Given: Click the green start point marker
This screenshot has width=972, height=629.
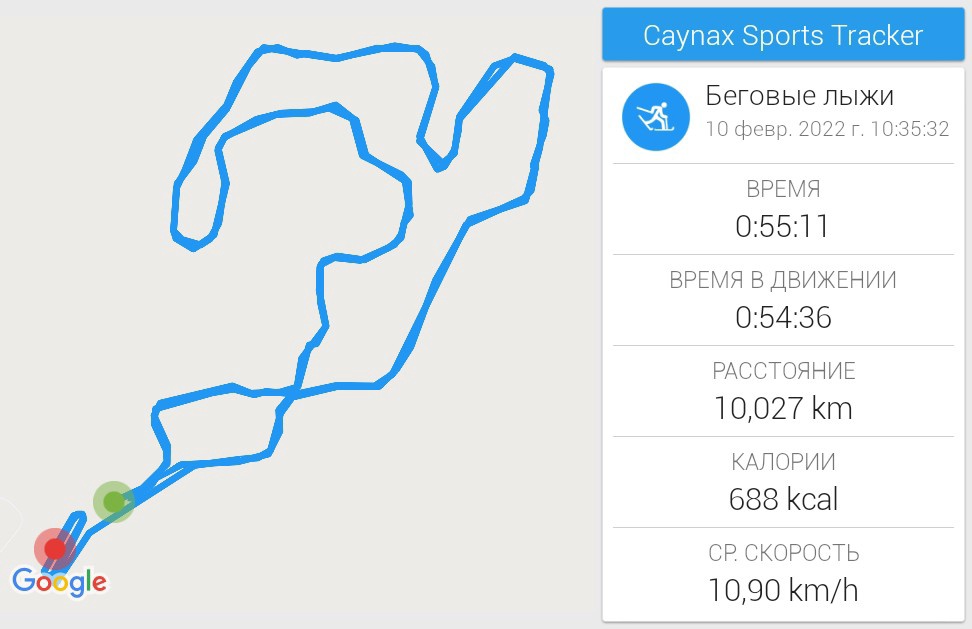Looking at the screenshot, I should pyautogui.click(x=114, y=501).
